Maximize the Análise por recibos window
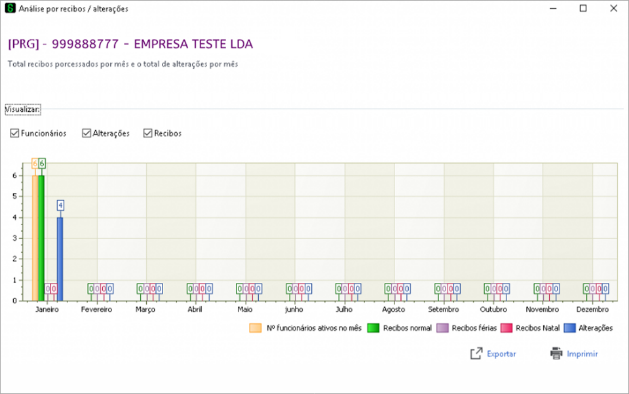 pos(583,8)
